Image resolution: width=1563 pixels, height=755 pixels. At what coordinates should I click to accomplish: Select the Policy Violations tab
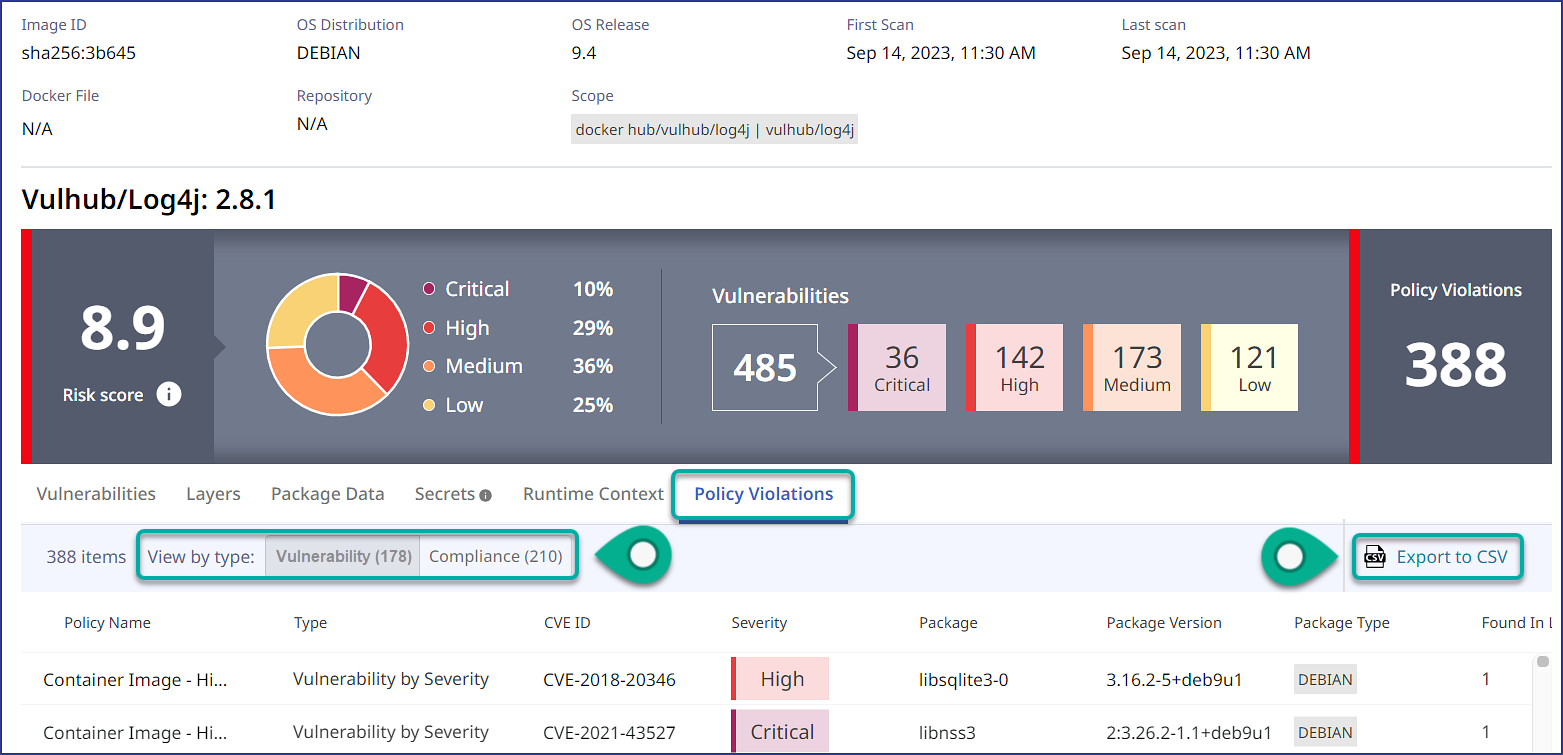tap(763, 494)
